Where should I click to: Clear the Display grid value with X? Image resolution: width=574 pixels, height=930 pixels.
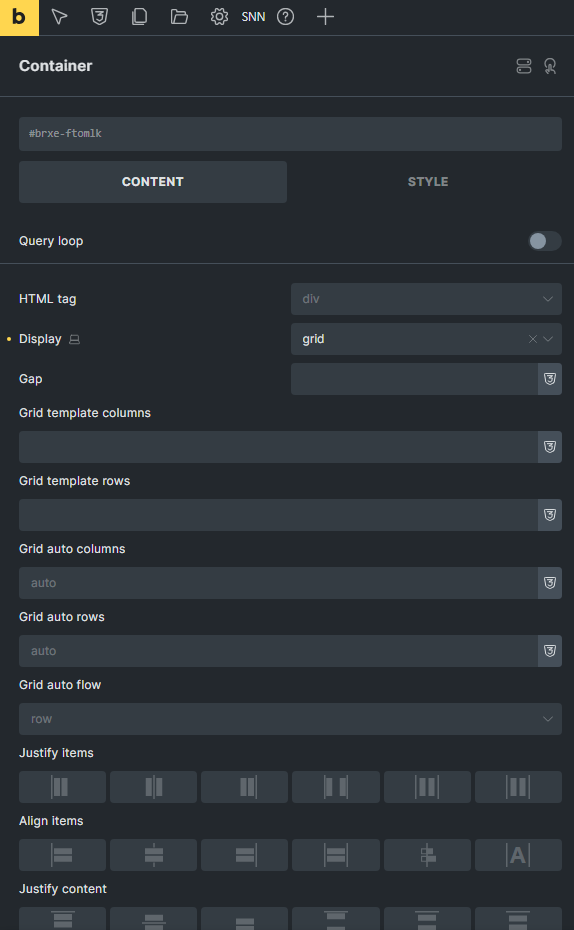(x=532, y=339)
